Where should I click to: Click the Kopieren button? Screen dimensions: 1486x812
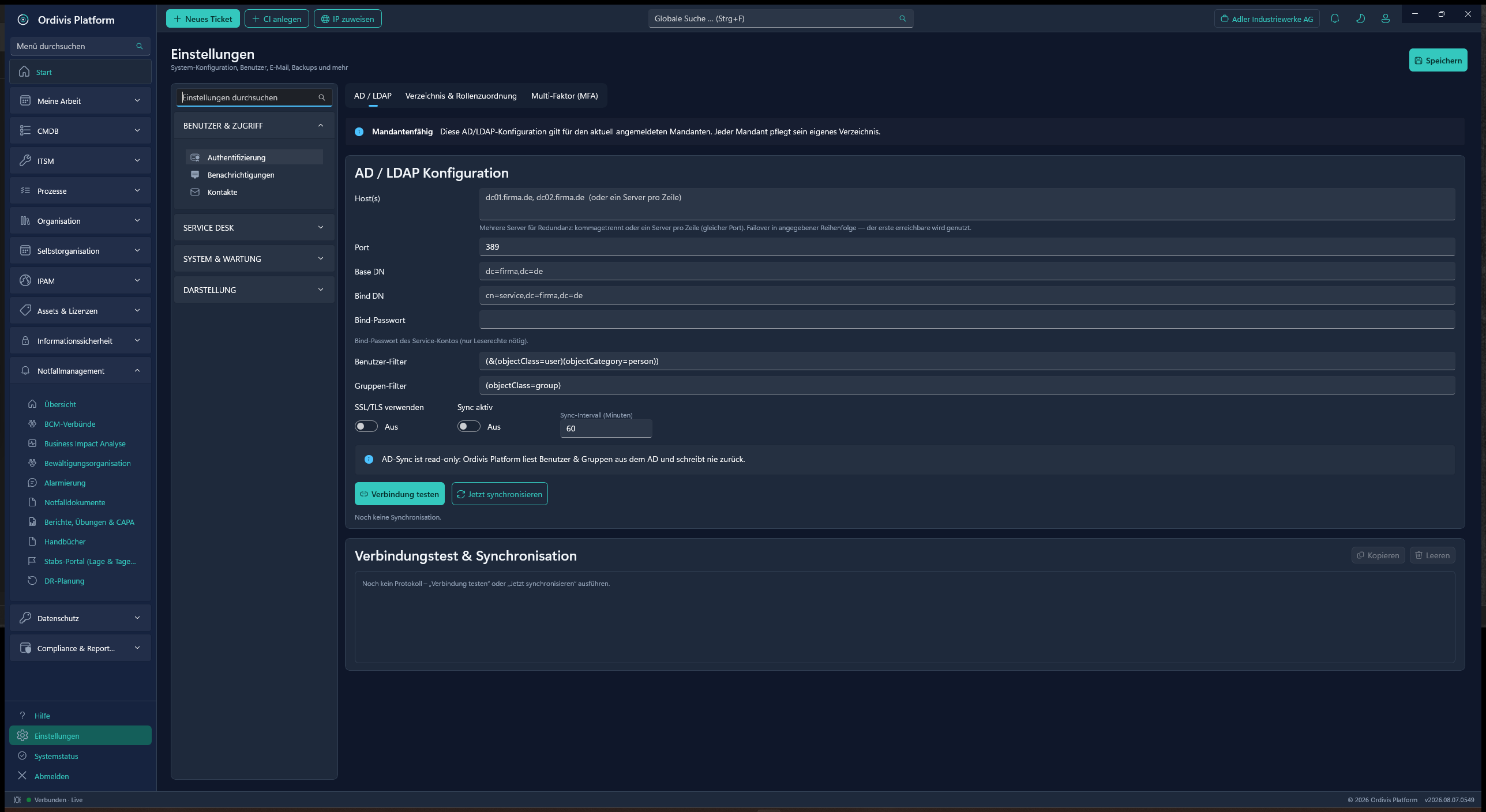point(1378,555)
